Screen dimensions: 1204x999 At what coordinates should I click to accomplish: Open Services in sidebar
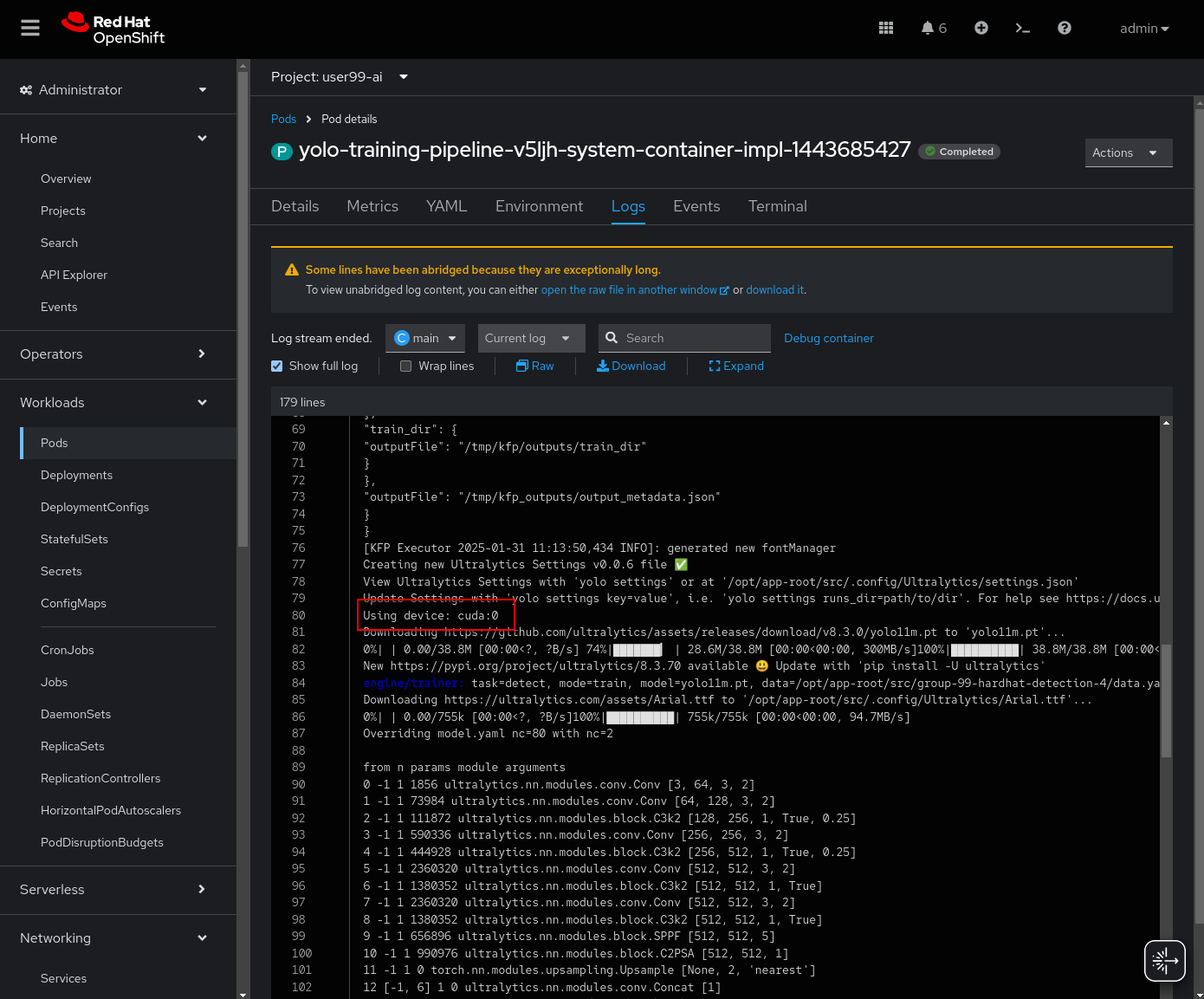[64, 978]
